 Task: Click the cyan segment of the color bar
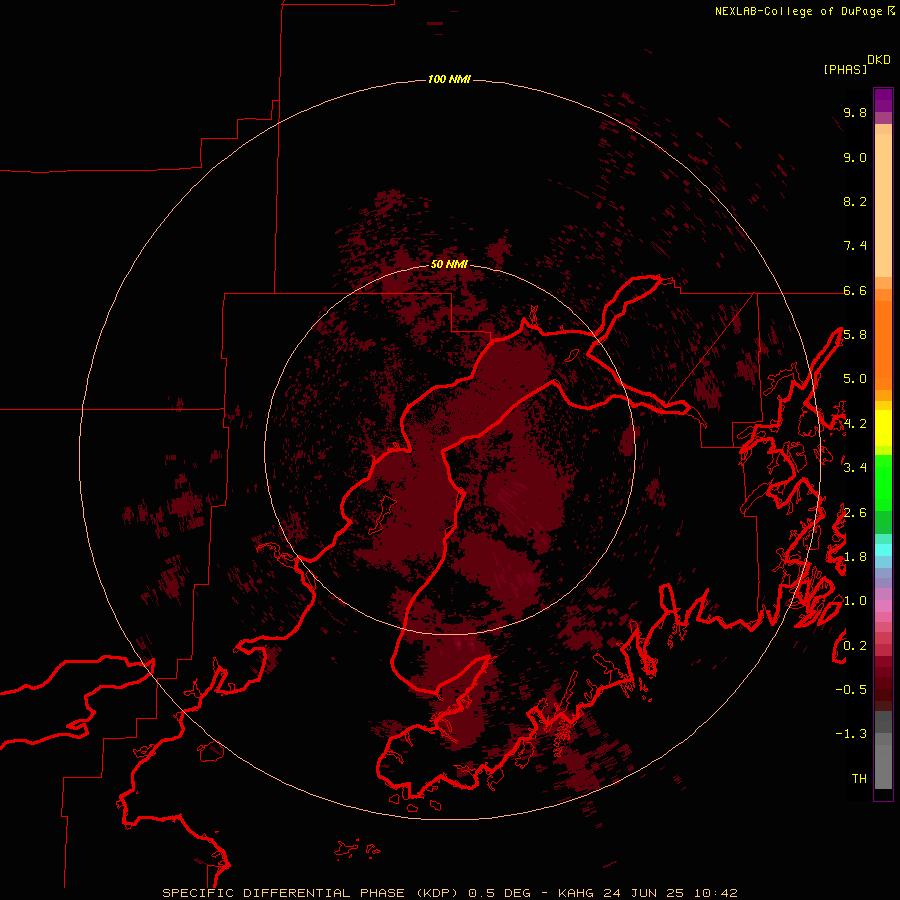pos(883,550)
